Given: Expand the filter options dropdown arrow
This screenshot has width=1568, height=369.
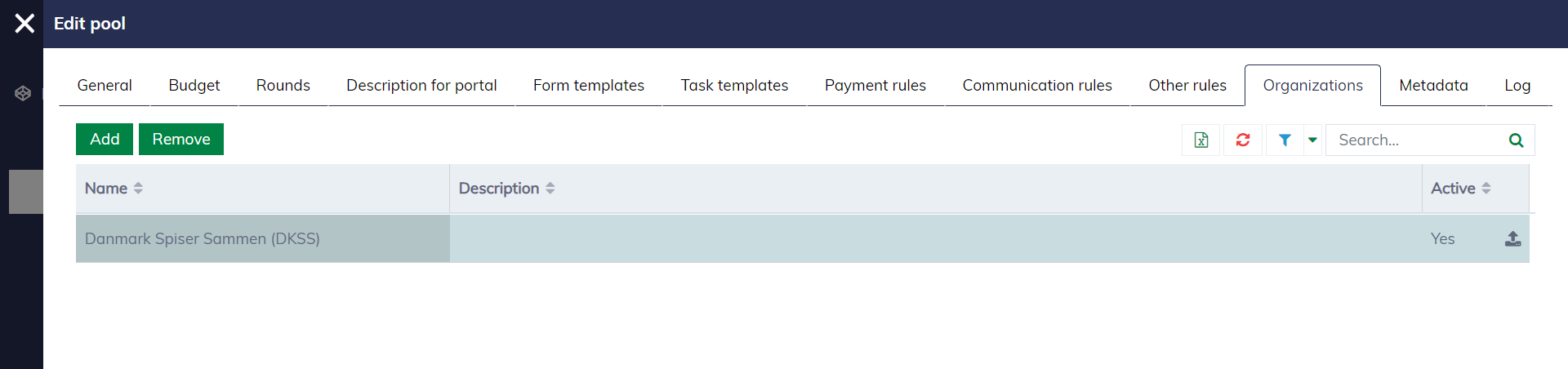Looking at the screenshot, I should tap(1312, 140).
